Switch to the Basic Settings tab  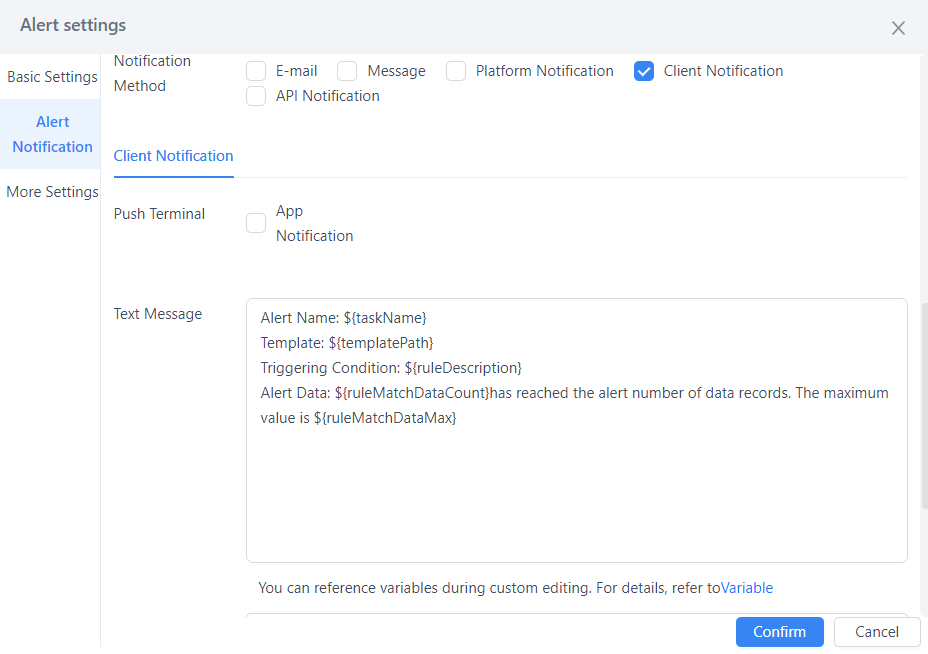[52, 77]
